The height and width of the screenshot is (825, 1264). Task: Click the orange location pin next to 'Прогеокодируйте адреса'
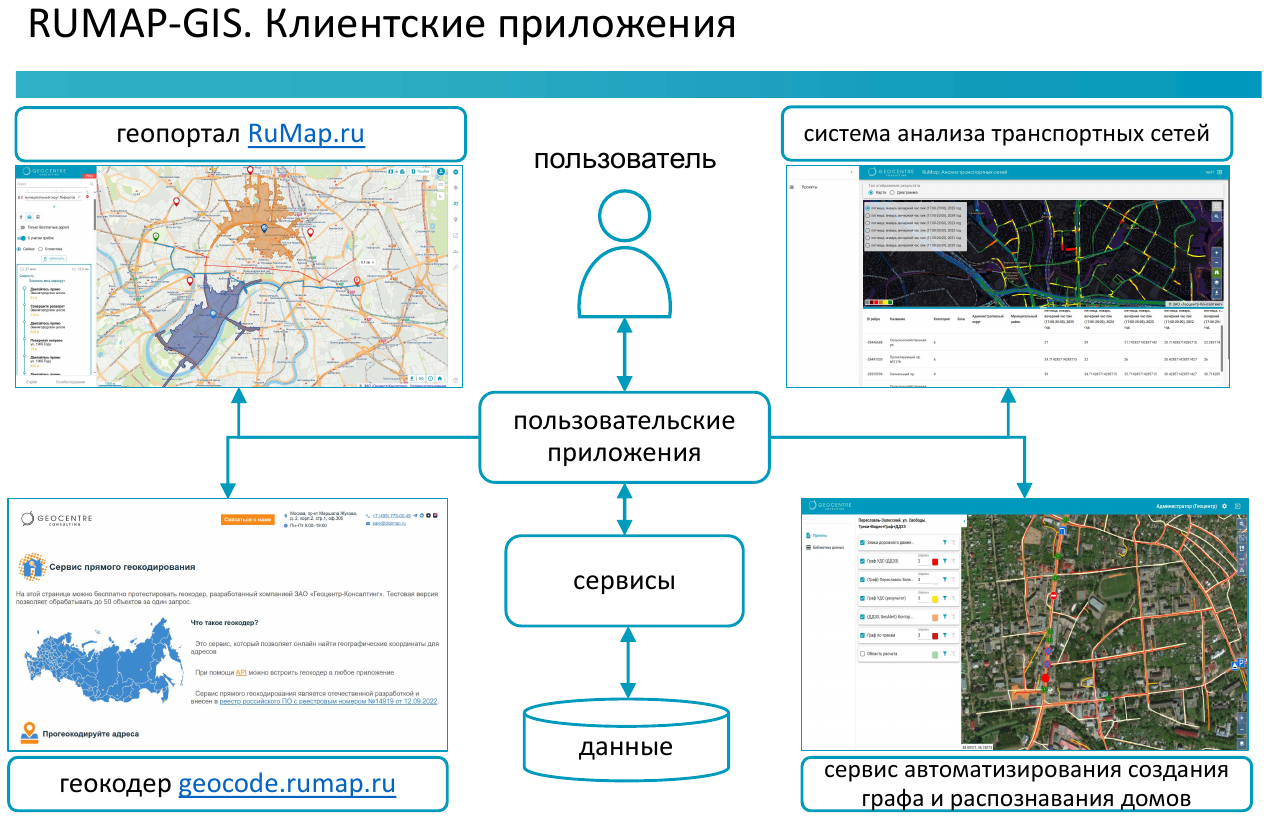30,733
